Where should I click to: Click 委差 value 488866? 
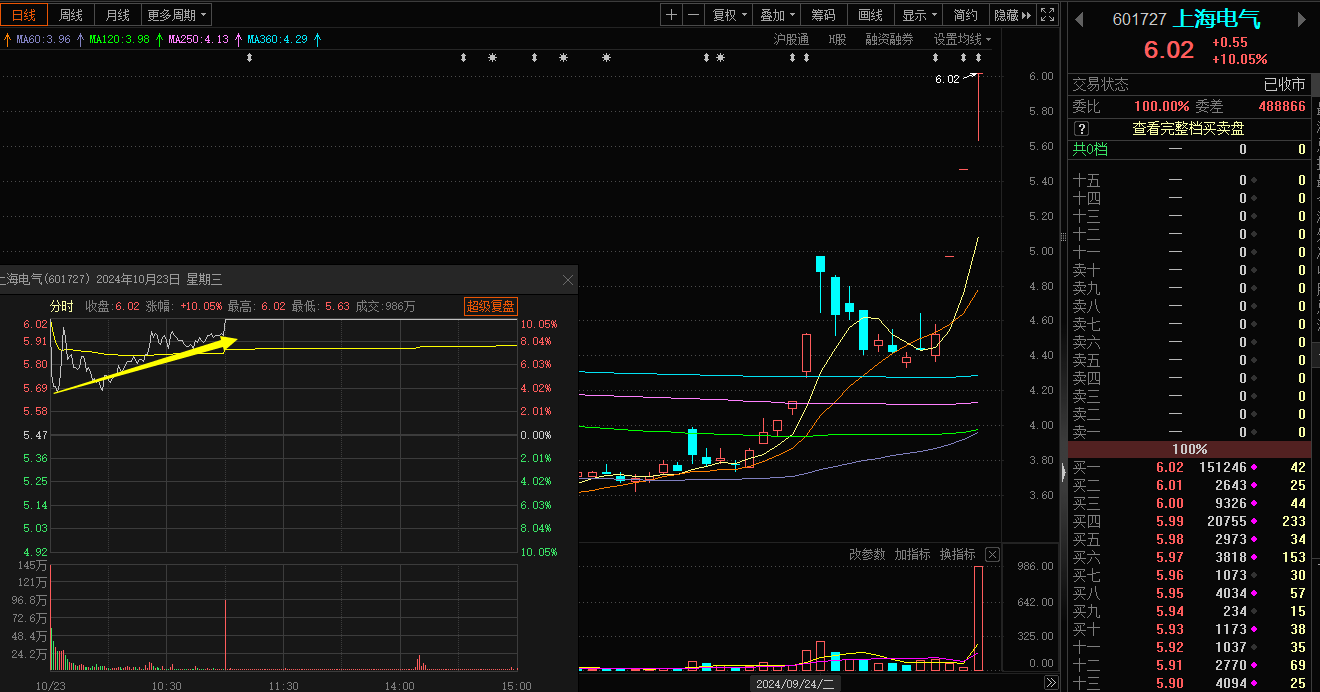point(1281,106)
